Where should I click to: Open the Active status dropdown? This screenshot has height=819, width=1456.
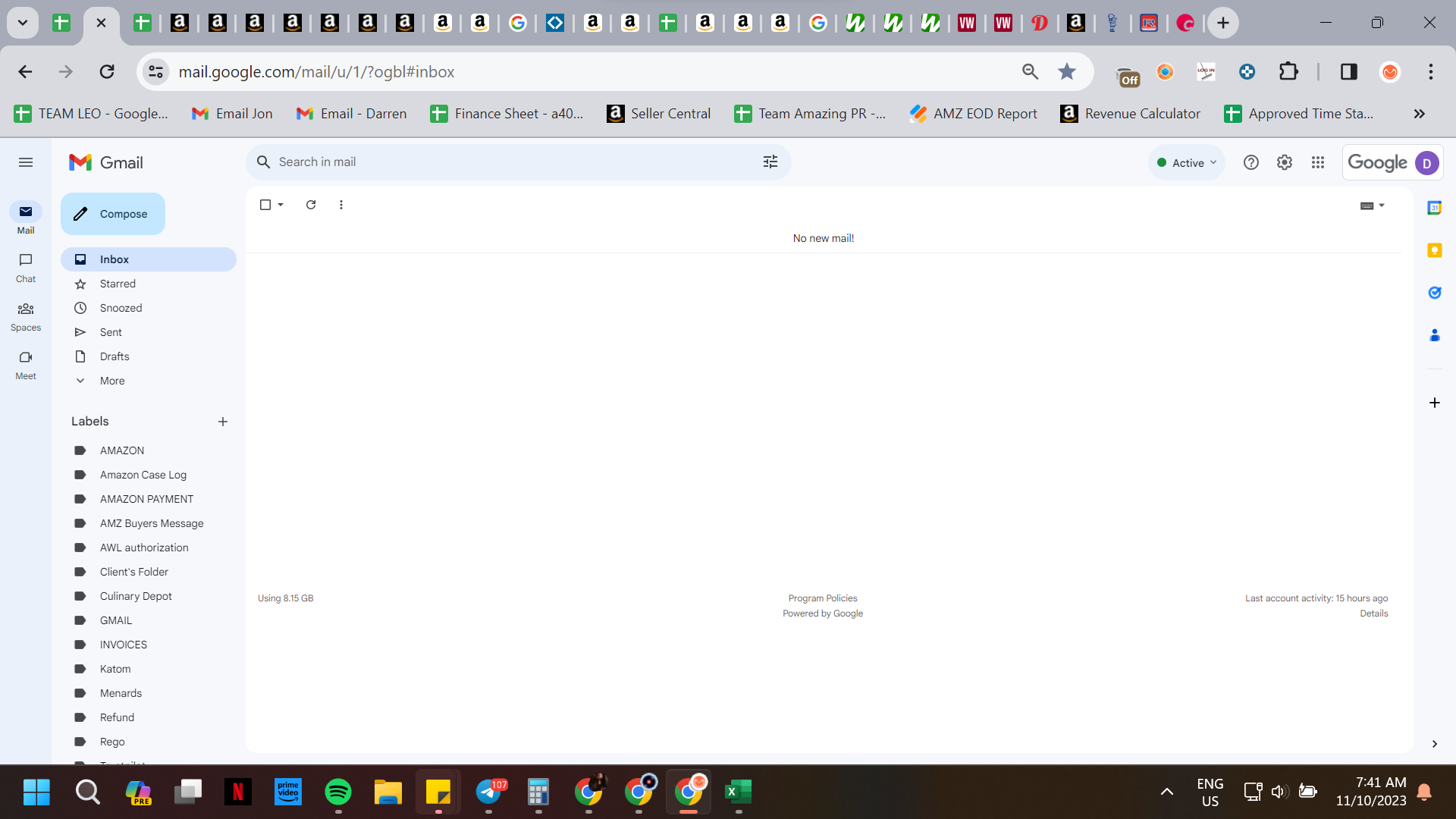tap(1187, 162)
